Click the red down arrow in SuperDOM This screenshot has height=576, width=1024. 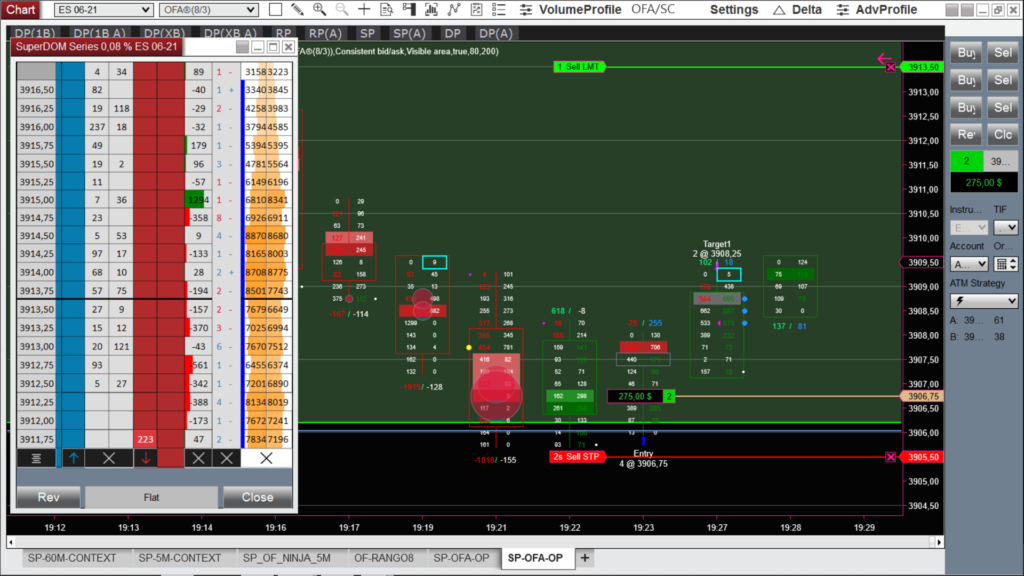pyautogui.click(x=146, y=458)
